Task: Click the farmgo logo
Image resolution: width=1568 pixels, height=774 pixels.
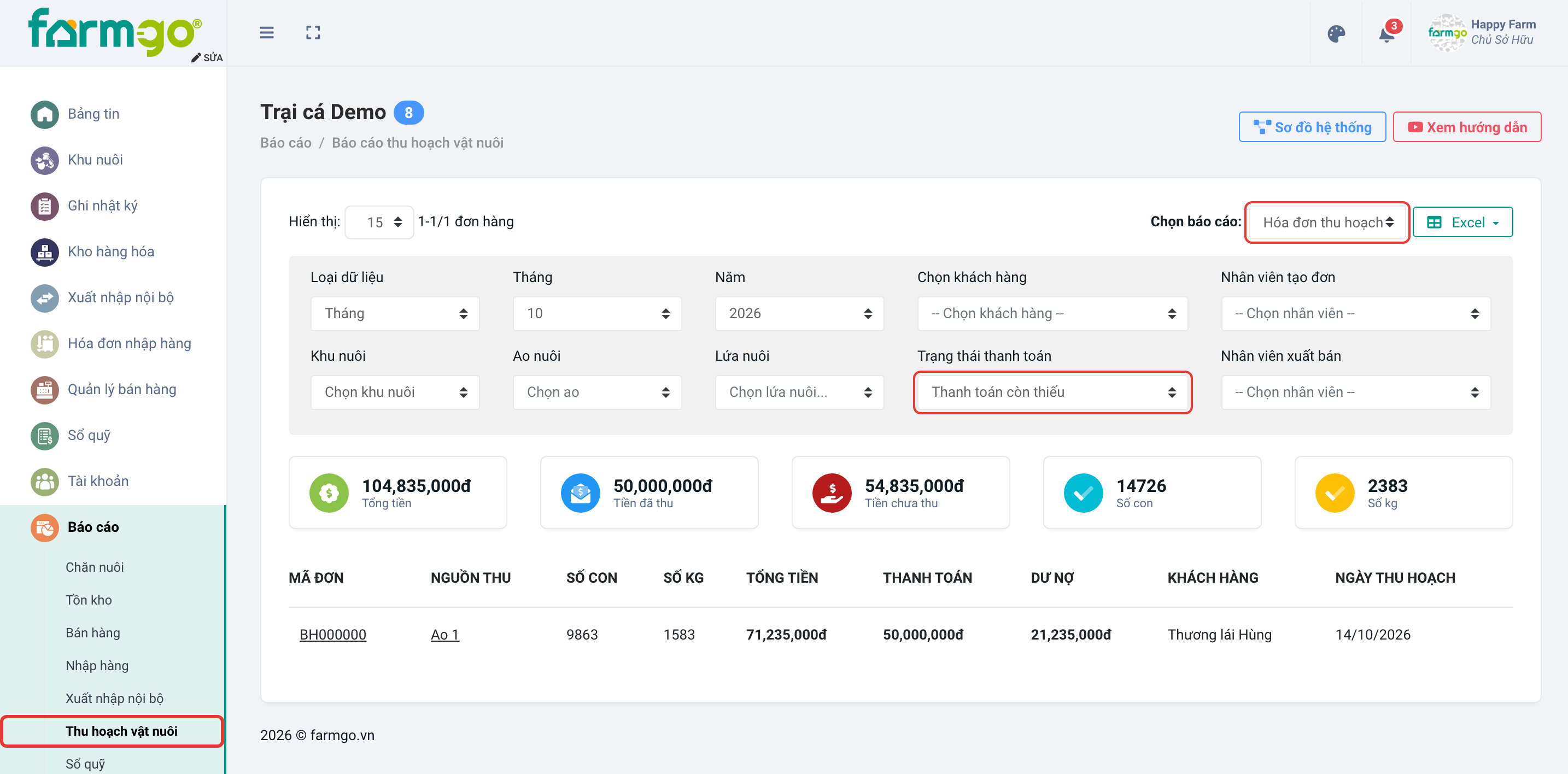Action: [115, 32]
